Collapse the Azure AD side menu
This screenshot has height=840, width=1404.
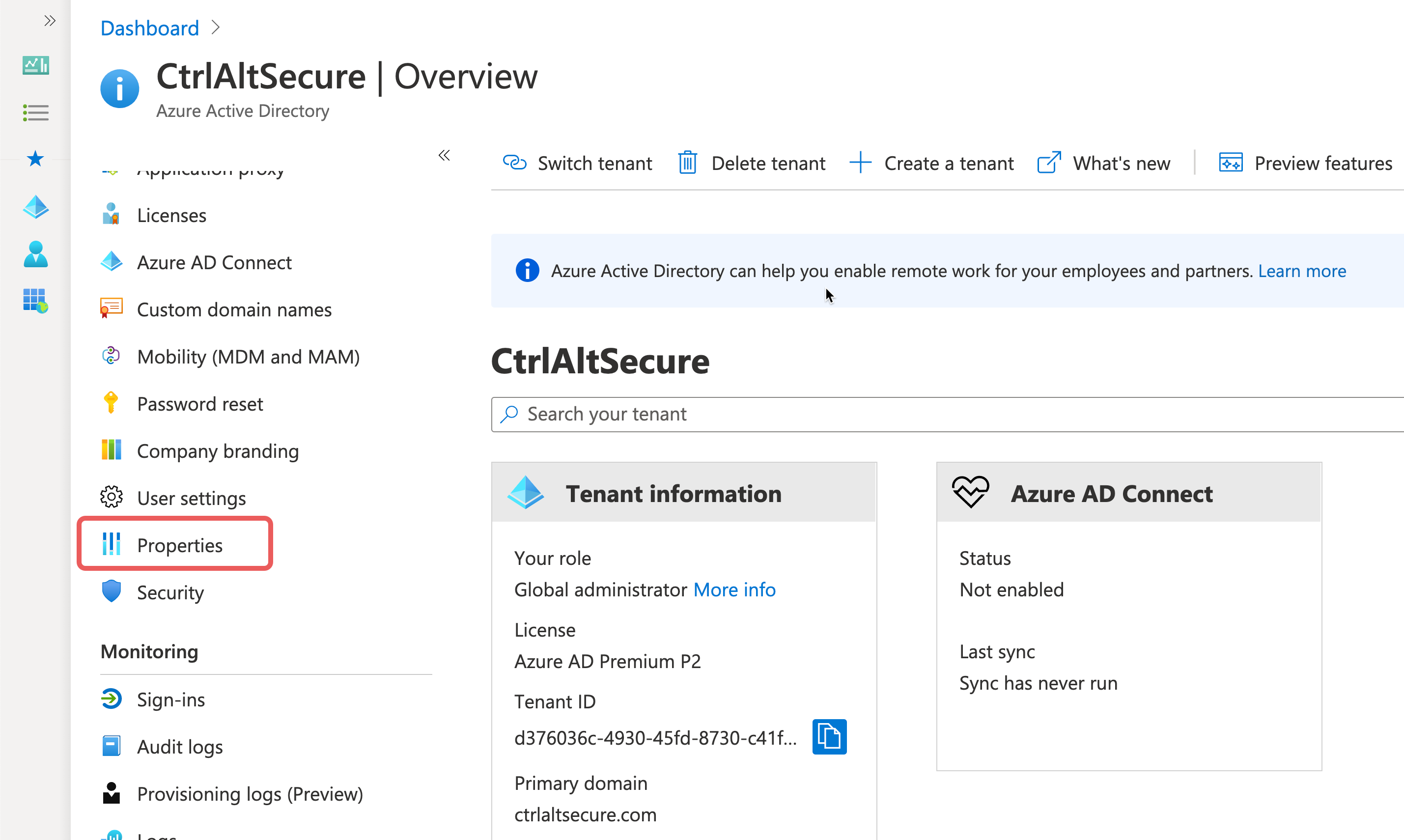tap(444, 156)
